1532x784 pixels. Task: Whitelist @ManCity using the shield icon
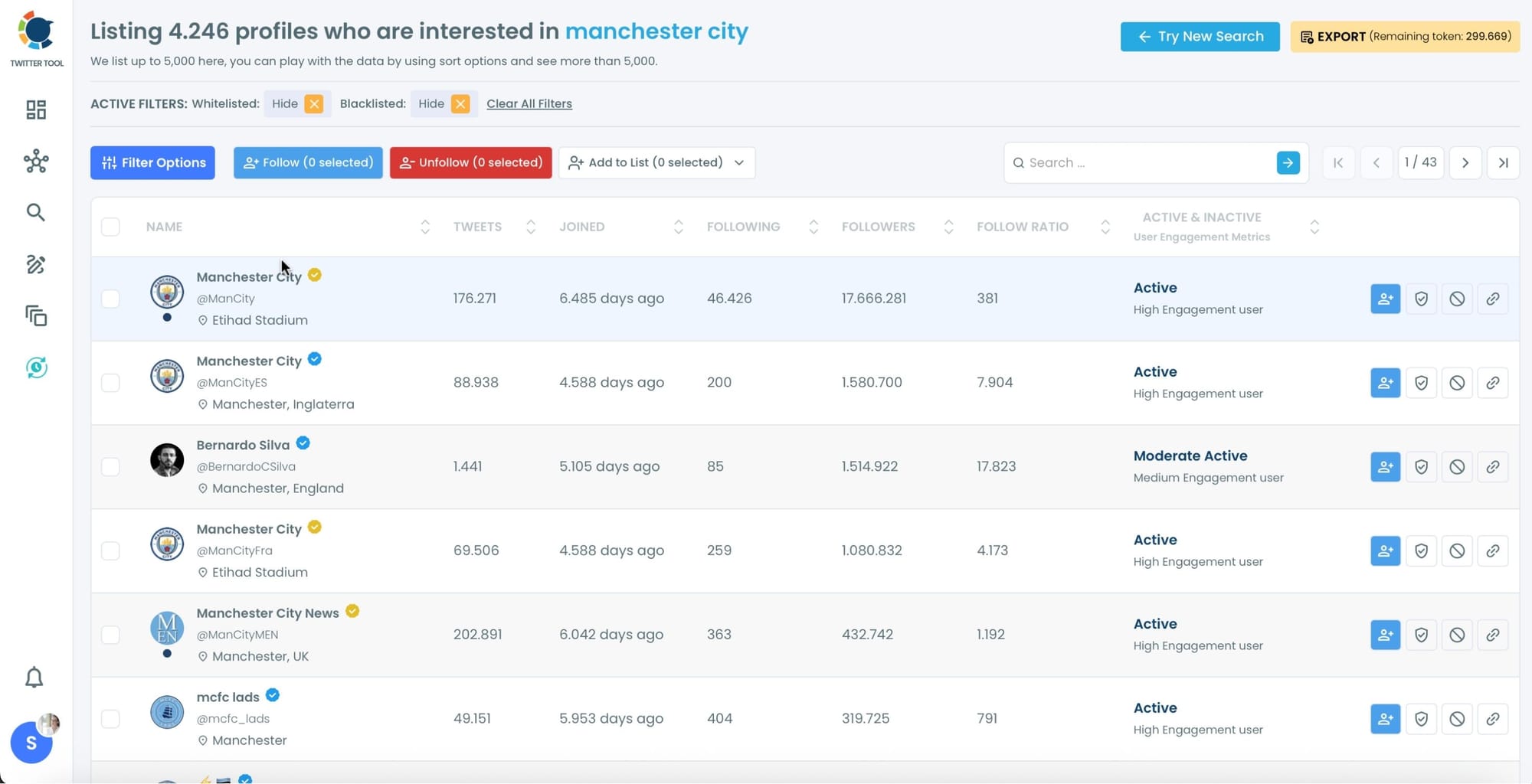[1421, 299]
